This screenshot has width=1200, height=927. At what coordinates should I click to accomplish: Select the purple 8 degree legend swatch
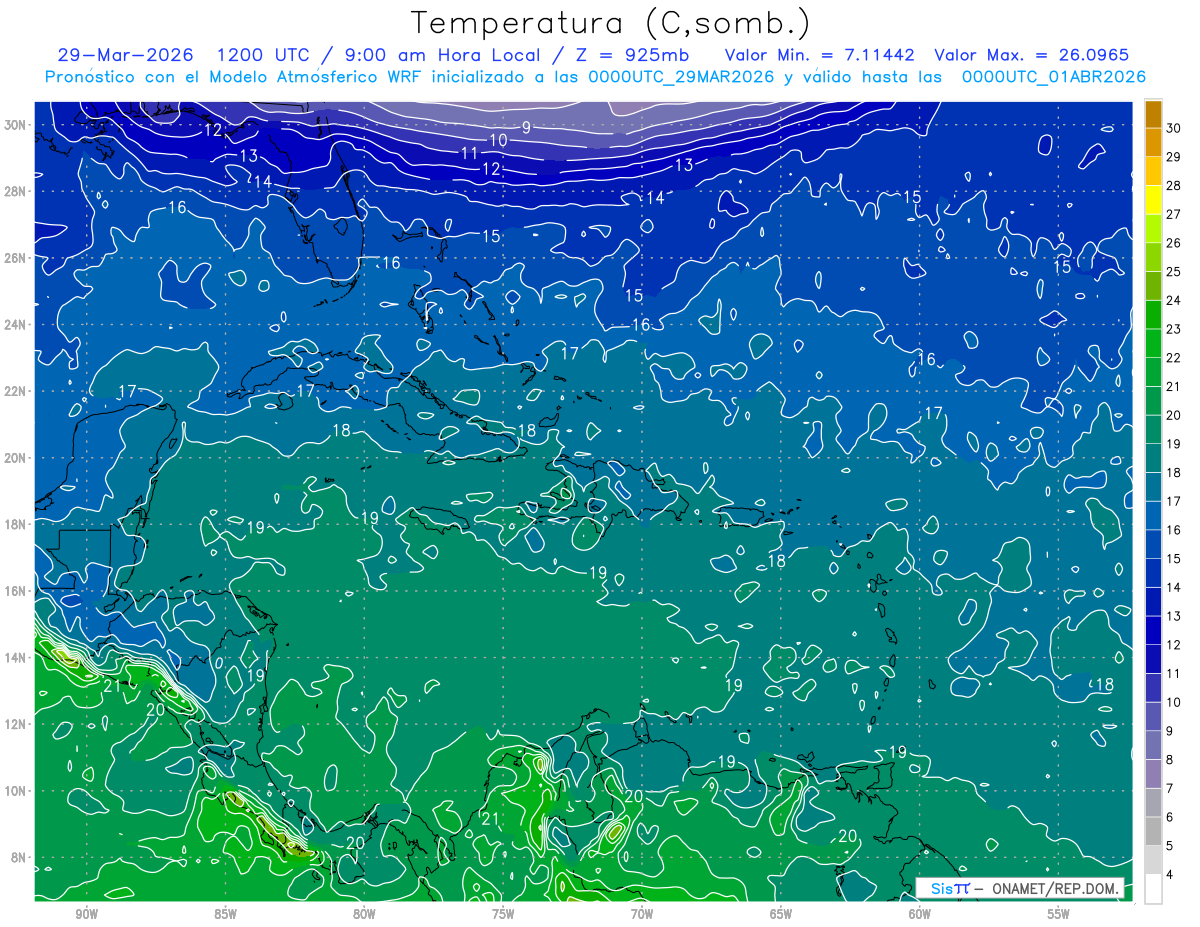tap(1153, 746)
